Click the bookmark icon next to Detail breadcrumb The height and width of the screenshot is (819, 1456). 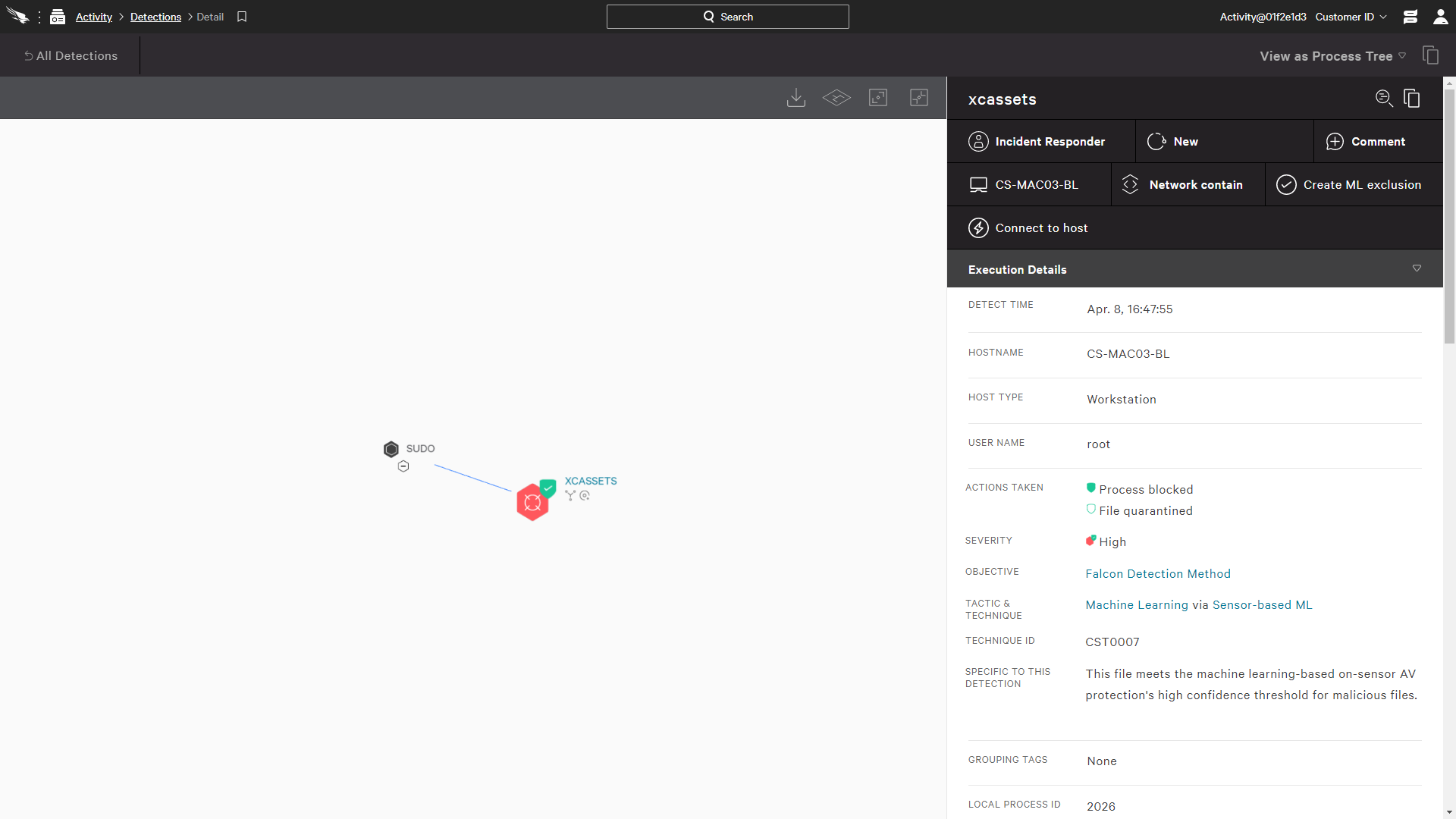(242, 17)
